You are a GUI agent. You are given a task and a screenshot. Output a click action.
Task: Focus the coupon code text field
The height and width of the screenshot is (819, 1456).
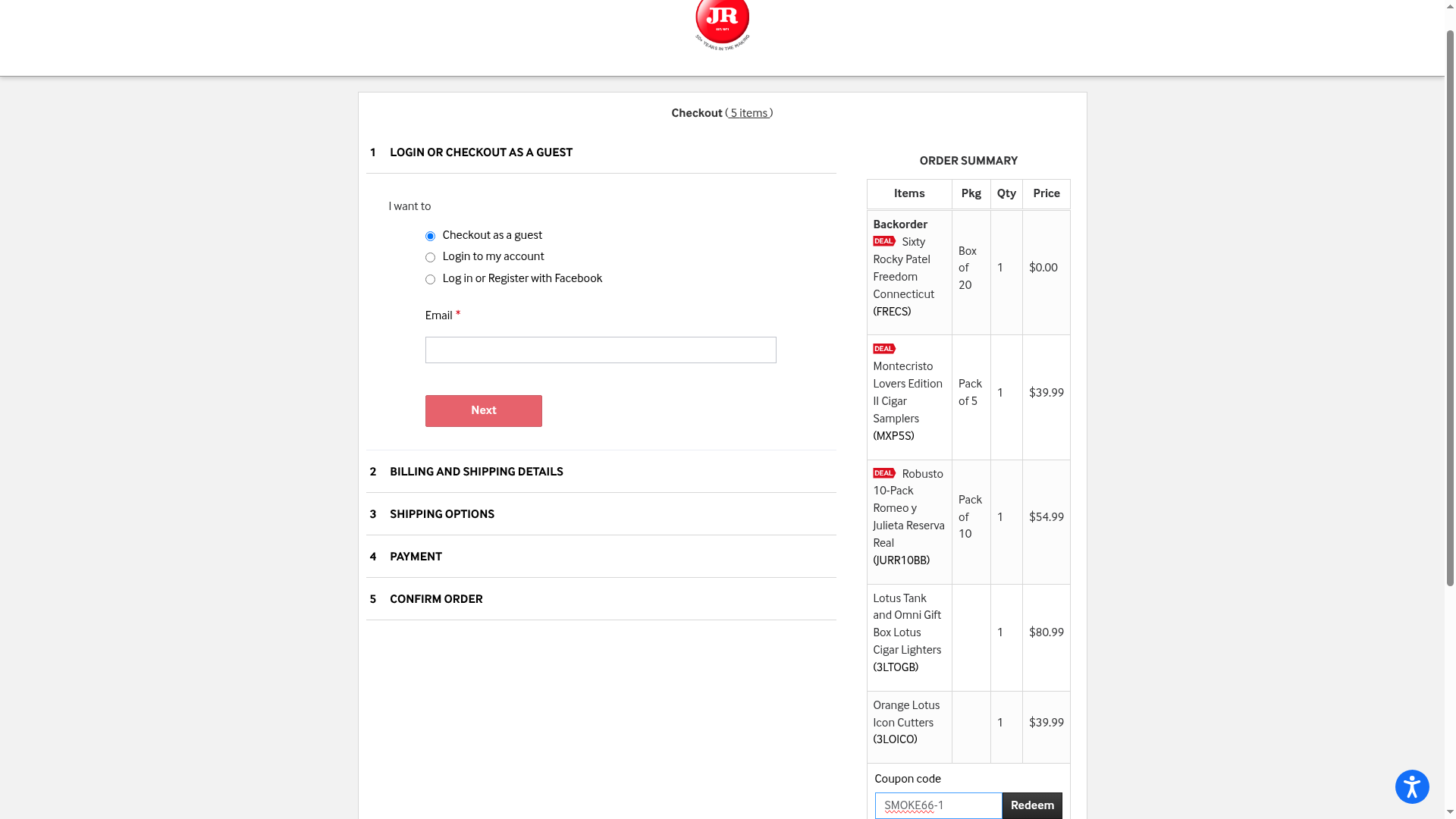coord(938,805)
